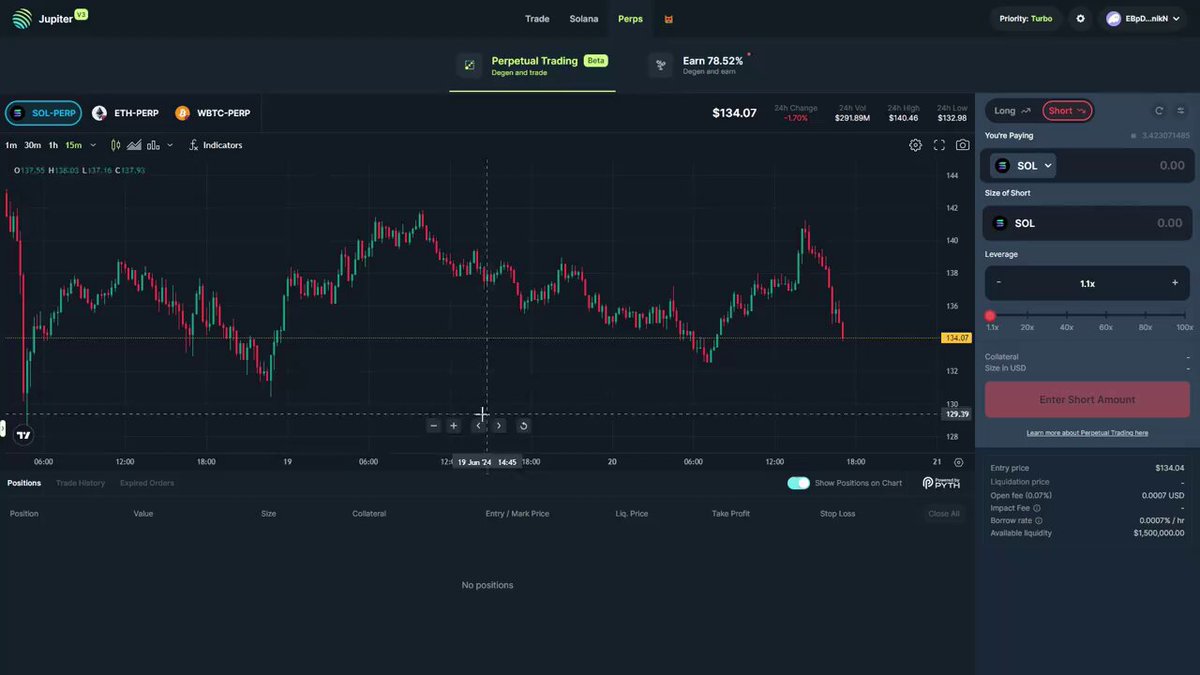Select WBTC-PERP market
Image resolution: width=1200 pixels, height=675 pixels.
[212, 113]
